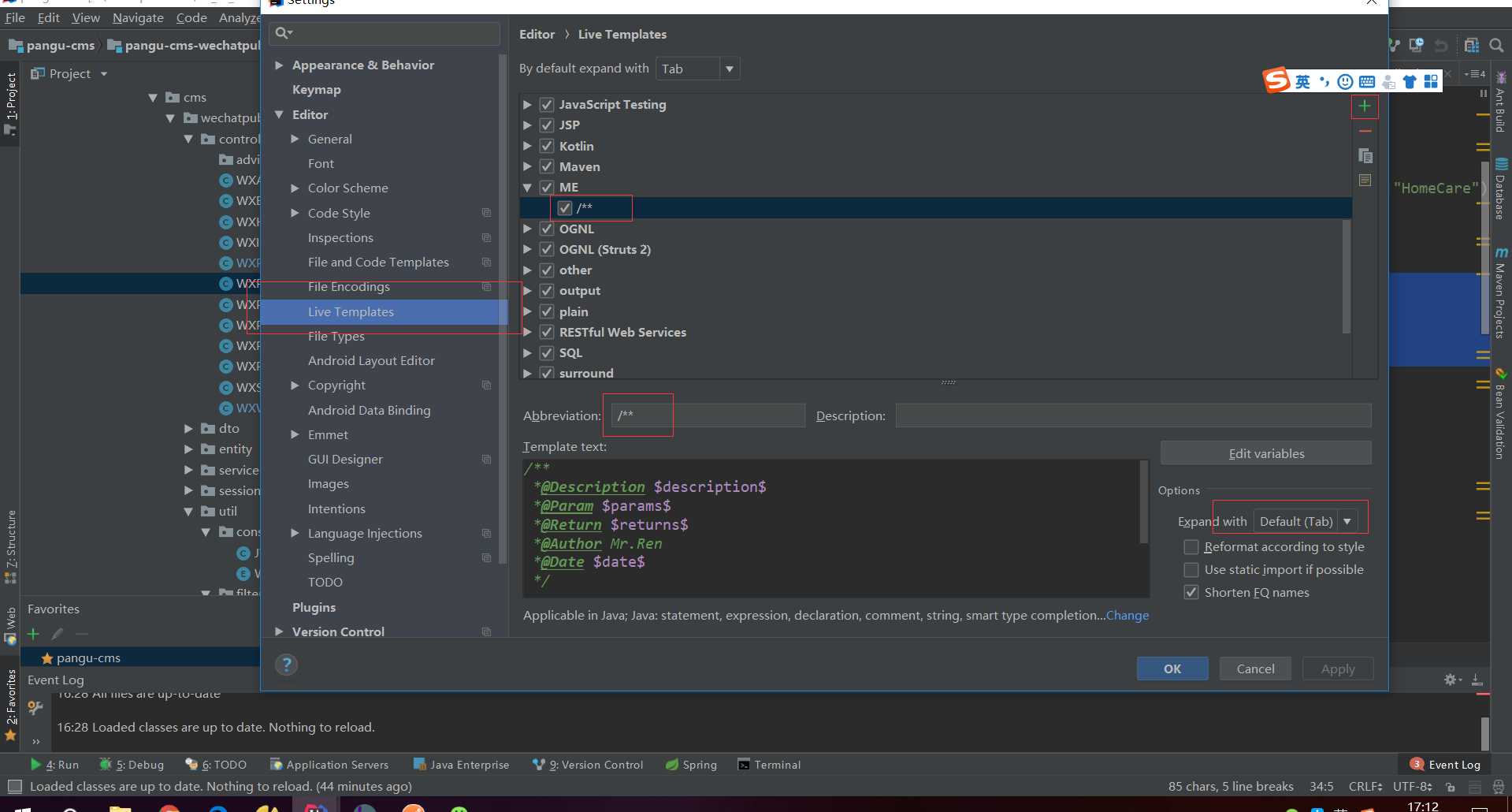Open the Project tool window strip
Screen dimensions: 1512x812
10,102
